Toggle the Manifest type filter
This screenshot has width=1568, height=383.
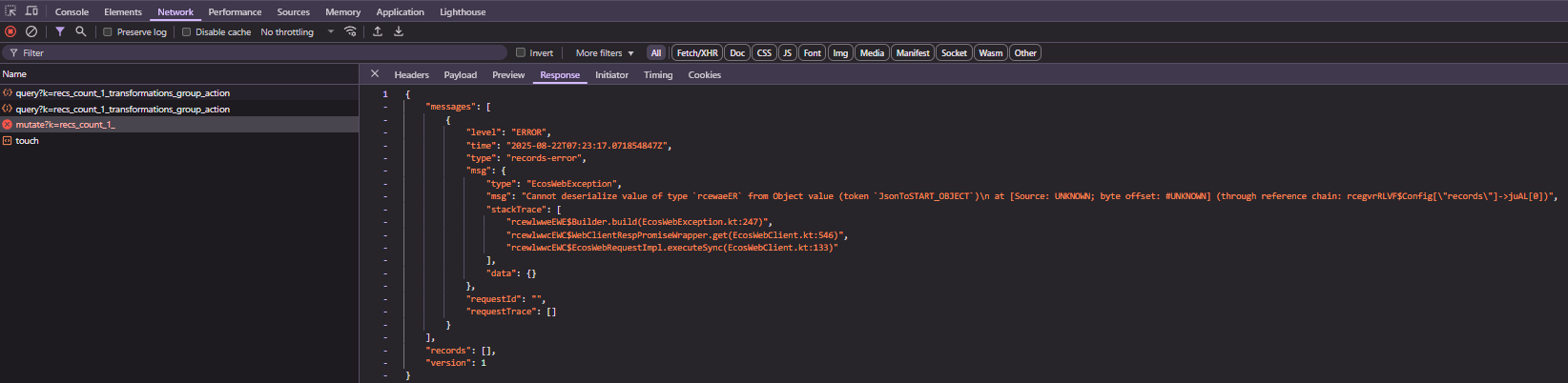pos(913,53)
